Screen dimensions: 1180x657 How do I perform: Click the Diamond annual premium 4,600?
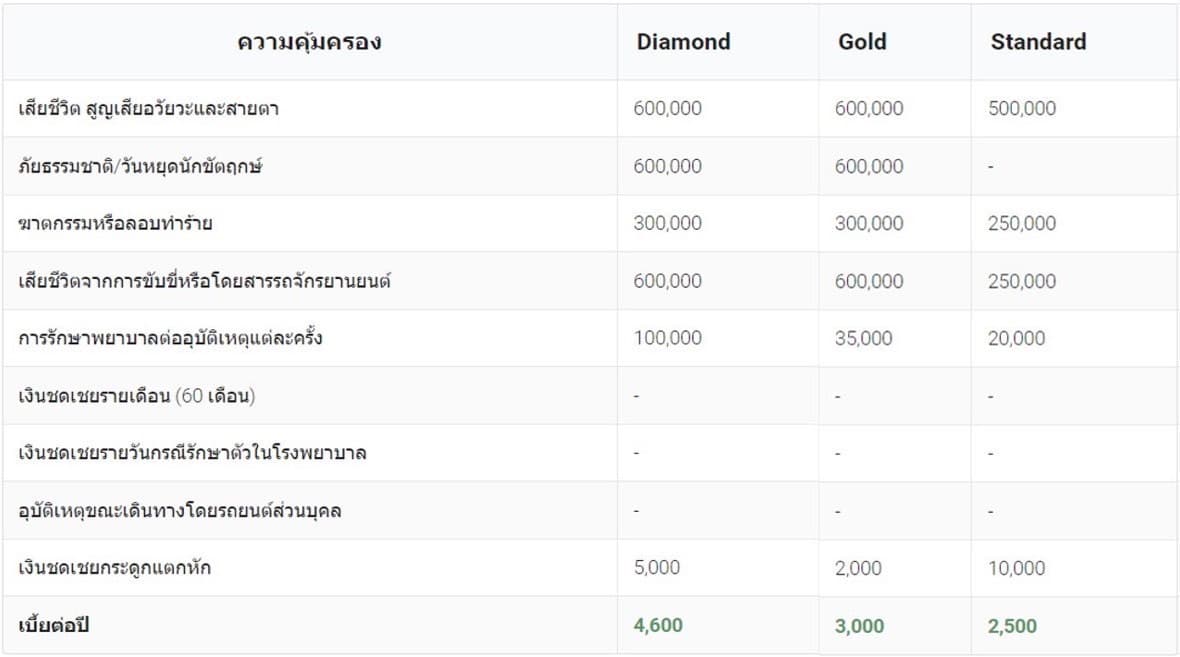pos(658,626)
